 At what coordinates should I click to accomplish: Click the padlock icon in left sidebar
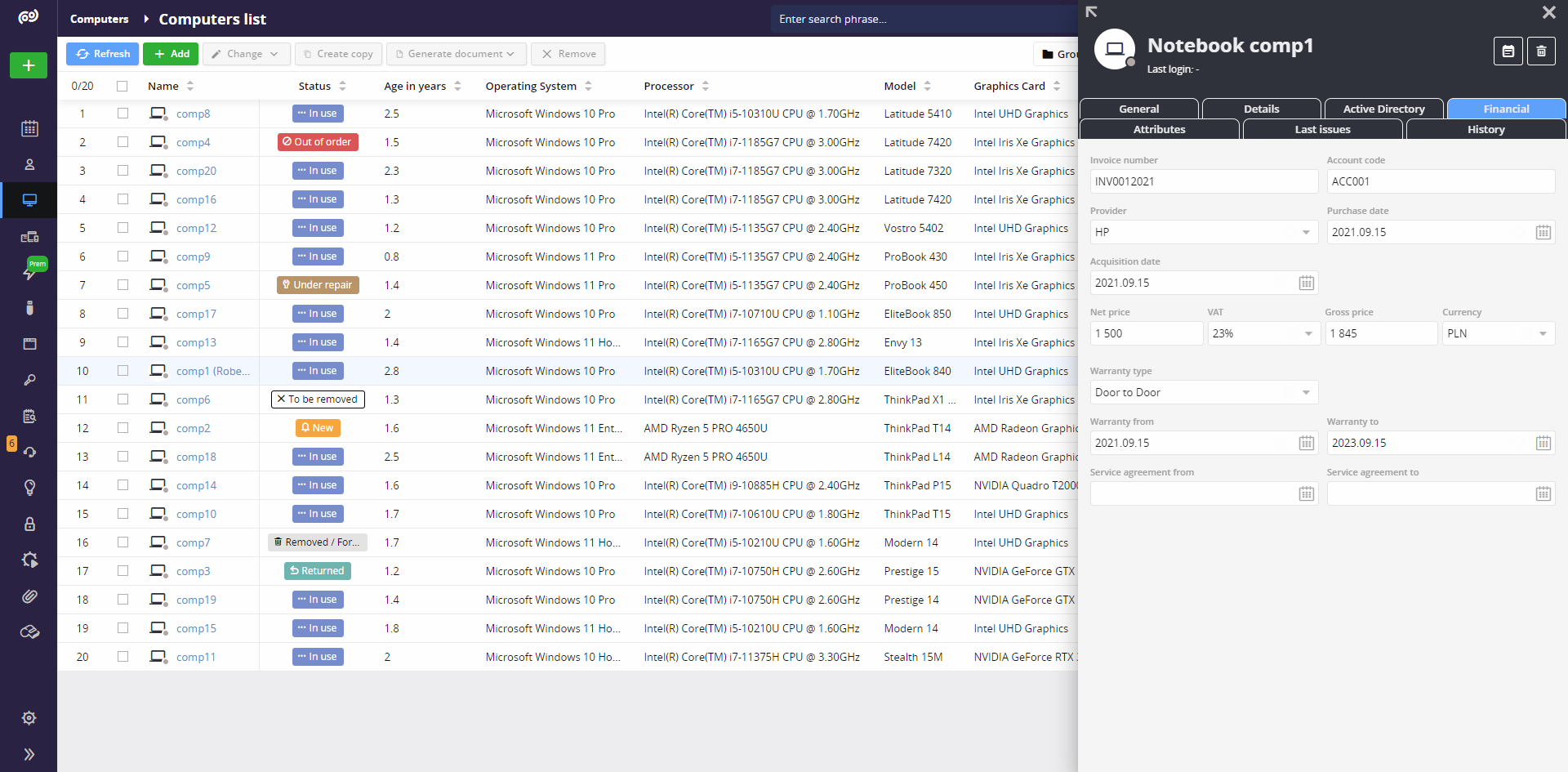(29, 524)
